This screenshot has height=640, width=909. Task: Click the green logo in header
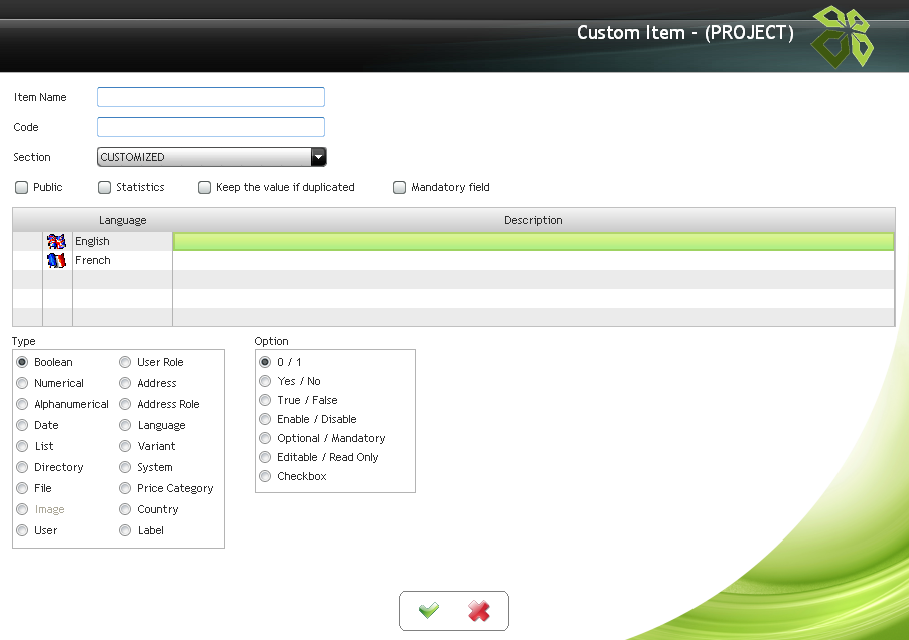click(x=841, y=36)
